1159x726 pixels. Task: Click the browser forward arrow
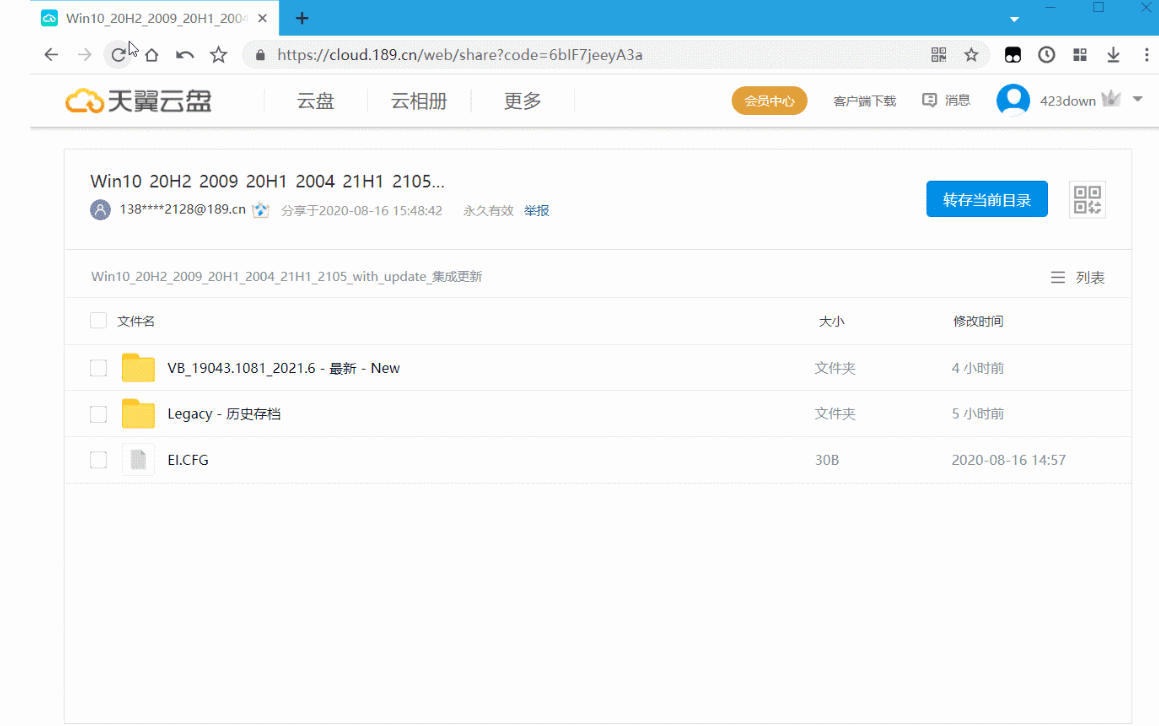[85, 55]
